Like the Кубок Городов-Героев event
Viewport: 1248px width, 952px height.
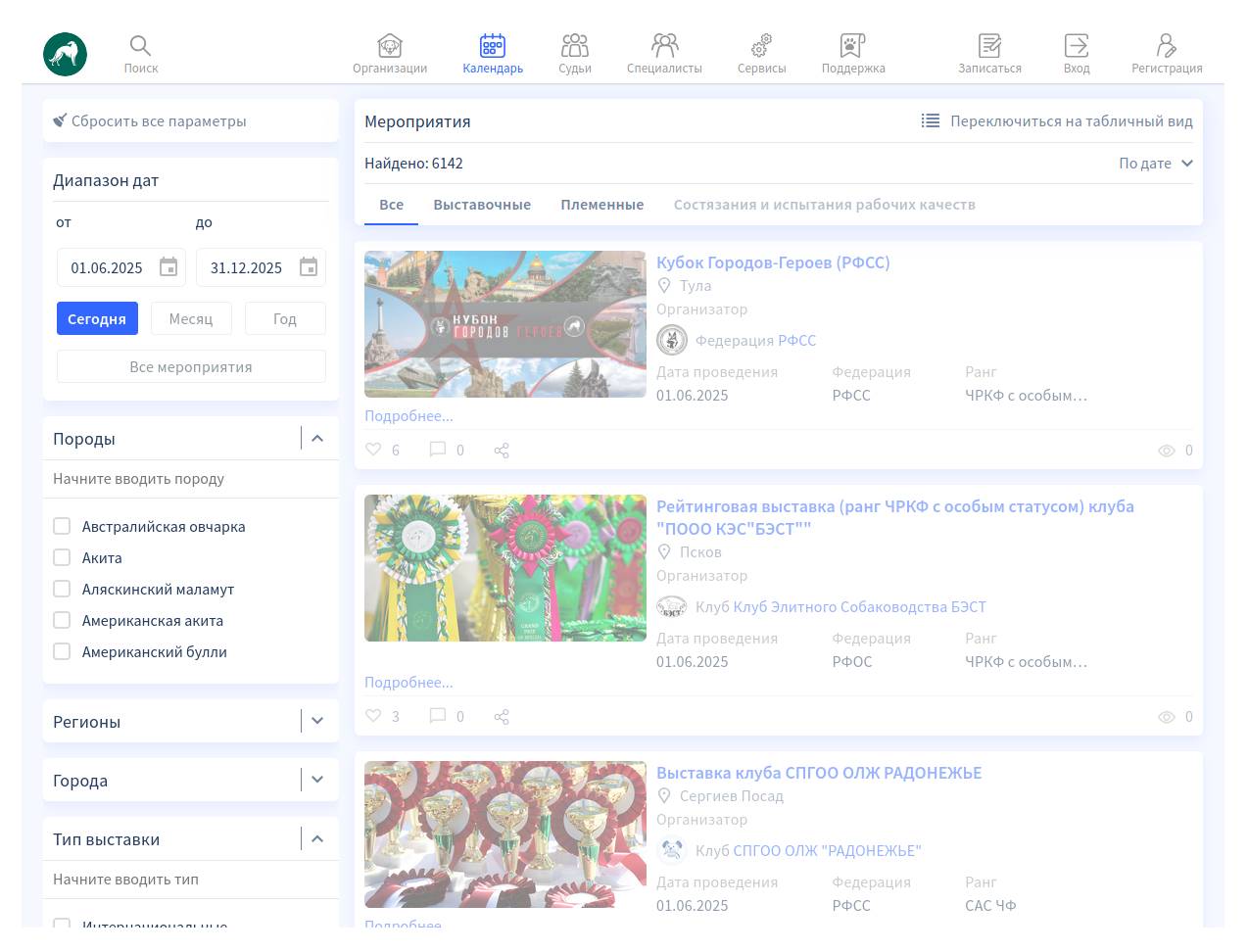click(x=373, y=450)
